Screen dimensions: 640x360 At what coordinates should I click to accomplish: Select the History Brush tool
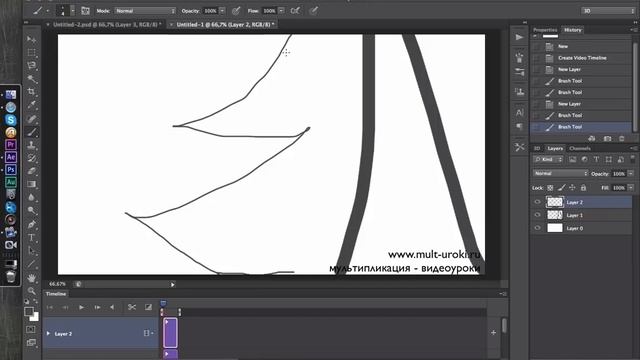click(31, 158)
